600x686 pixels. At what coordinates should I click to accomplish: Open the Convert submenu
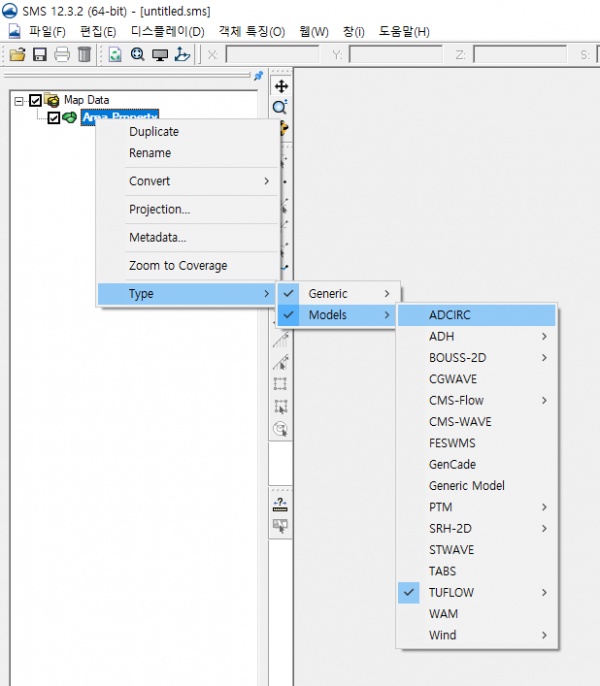tap(189, 181)
